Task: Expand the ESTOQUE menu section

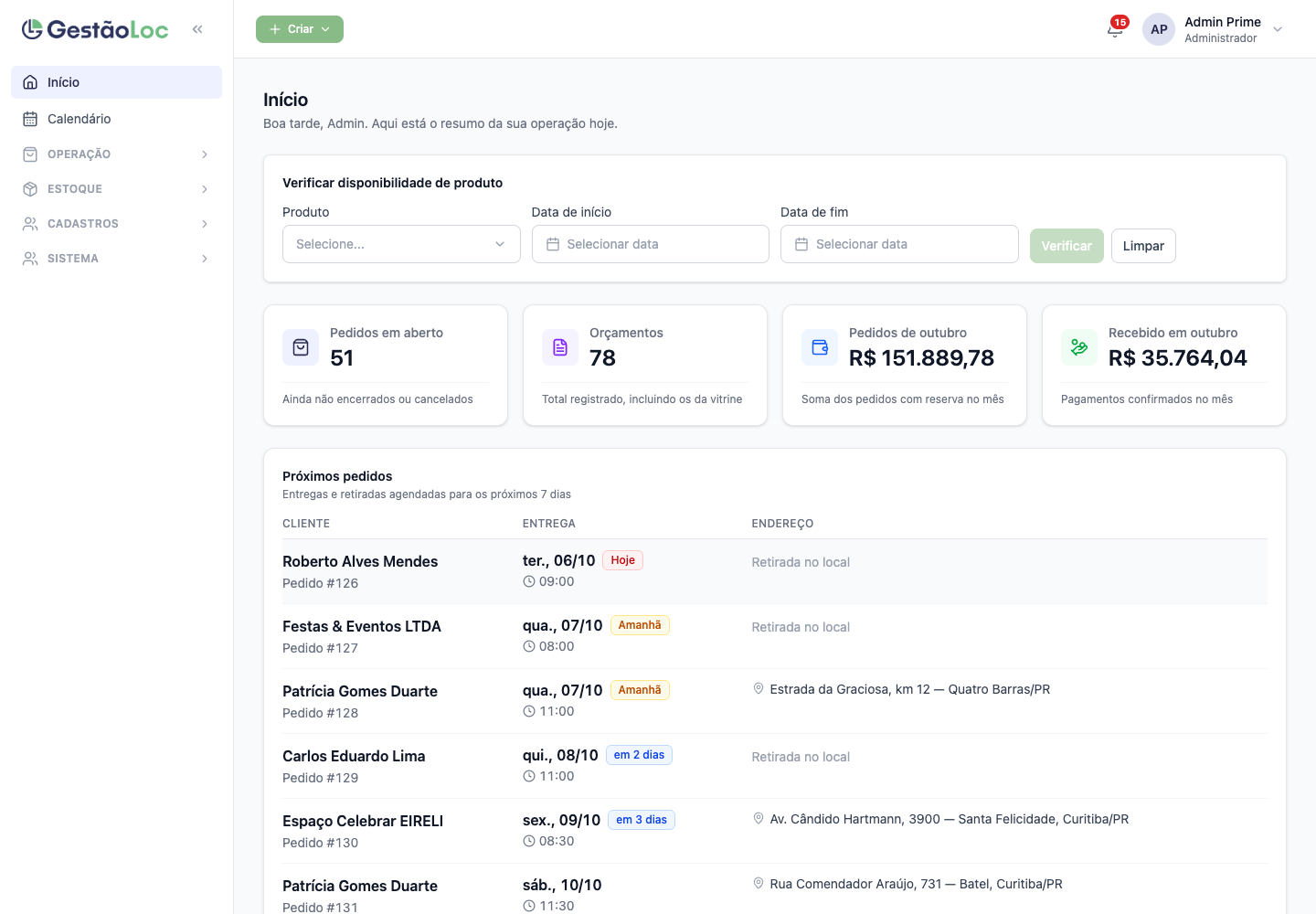Action: point(116,189)
